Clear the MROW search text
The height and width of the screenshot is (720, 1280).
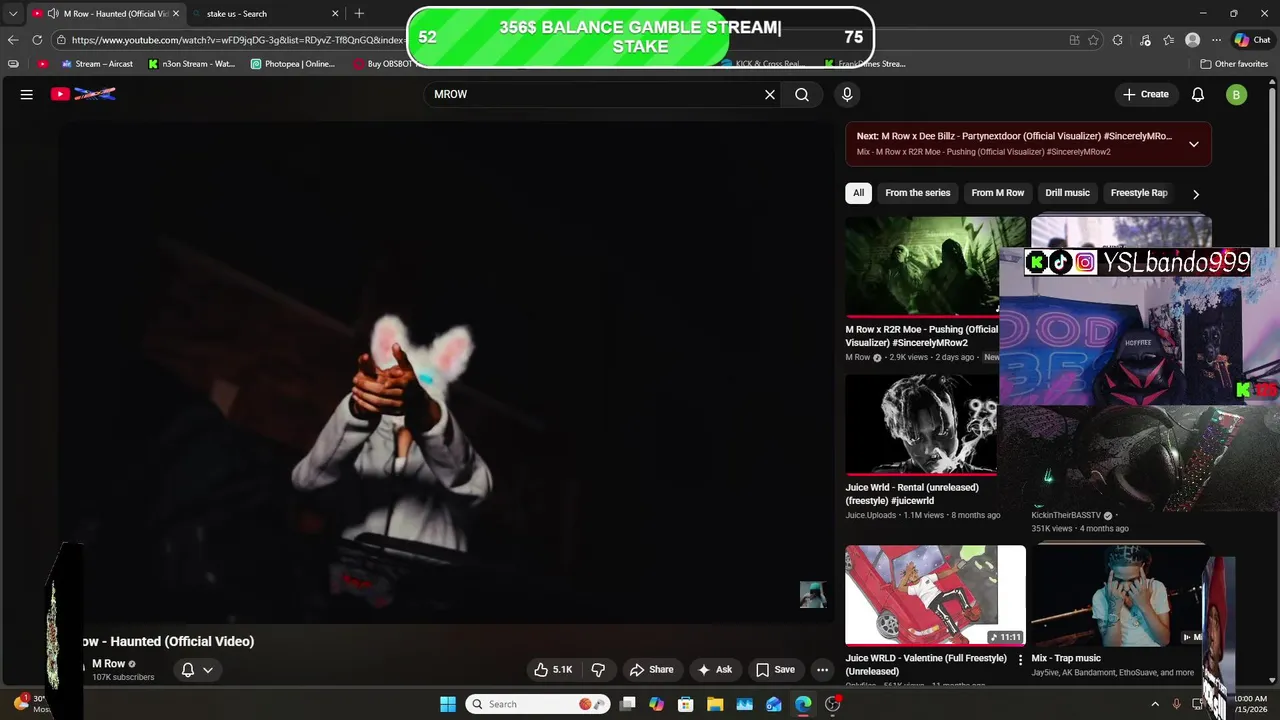pos(770,94)
